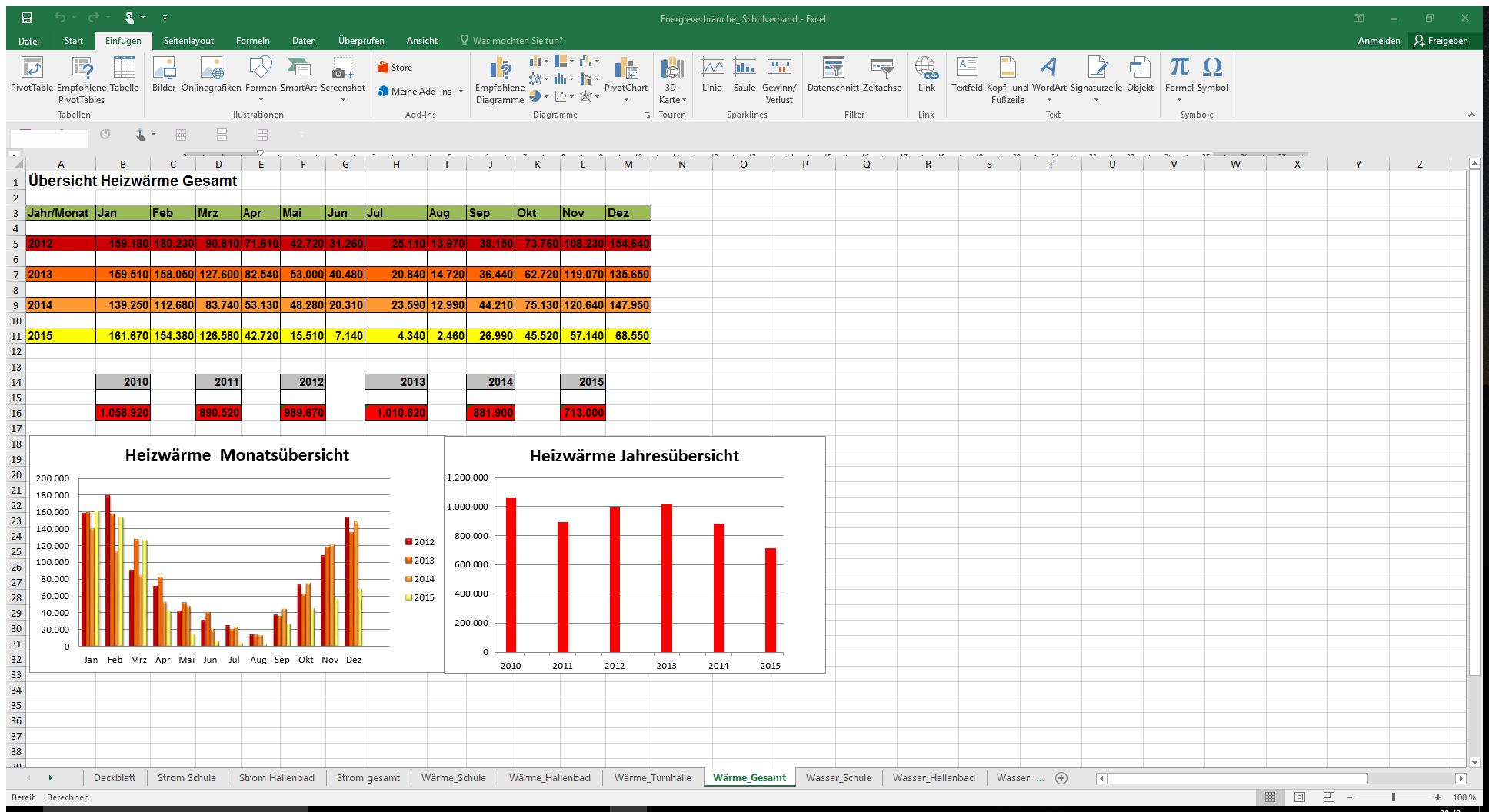Image resolution: width=1489 pixels, height=812 pixels.
Task: Open the Store add-ins
Action: coord(395,68)
